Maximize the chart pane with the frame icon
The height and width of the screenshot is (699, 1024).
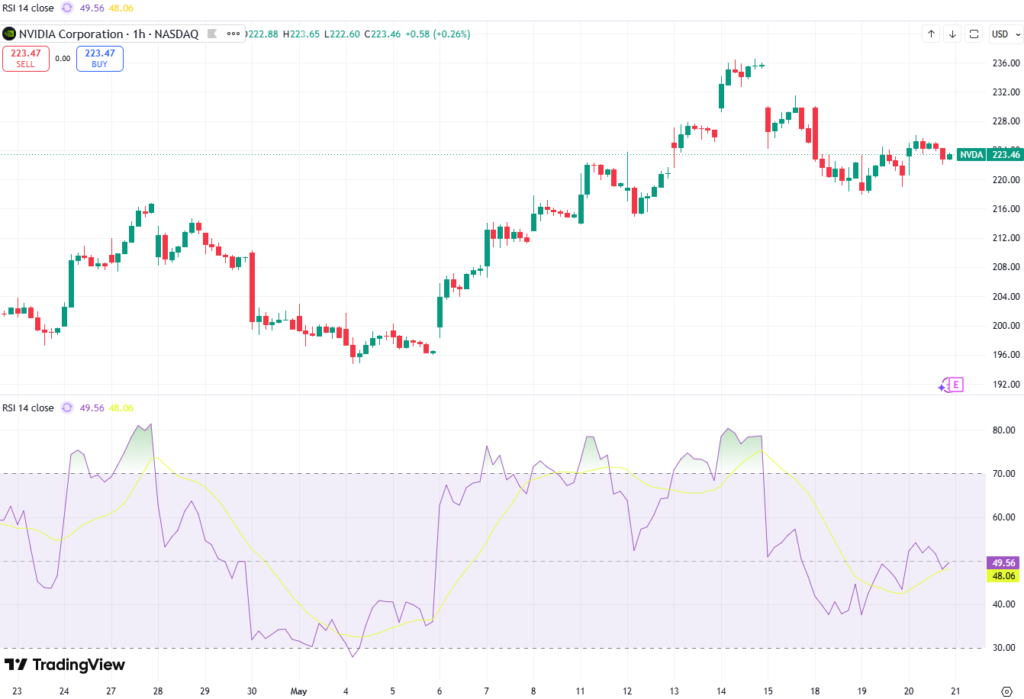974,34
